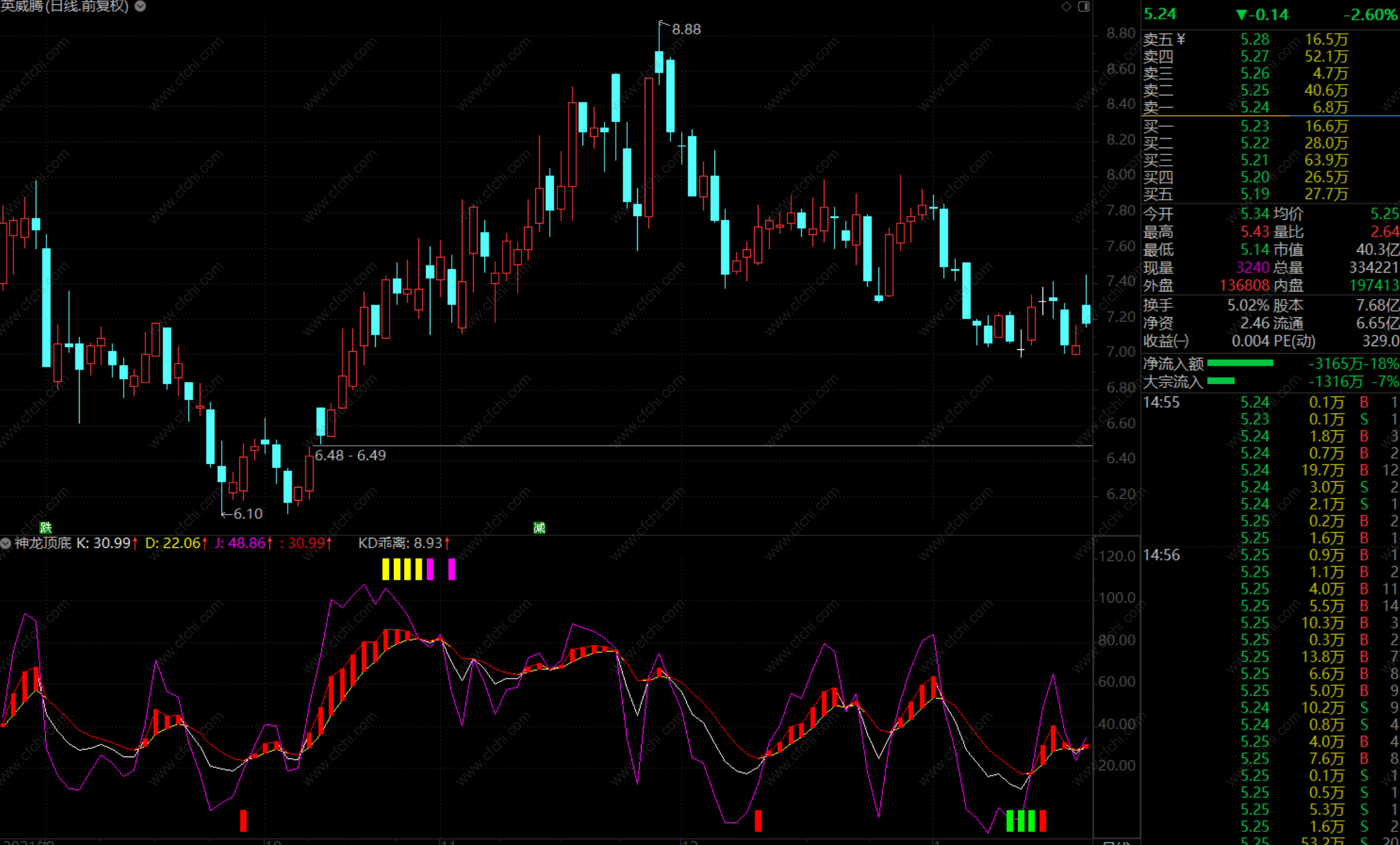This screenshot has height=845, width=1400.
Task: Expand the 神龙顶底 indicator dropdown
Action: (x=6, y=543)
